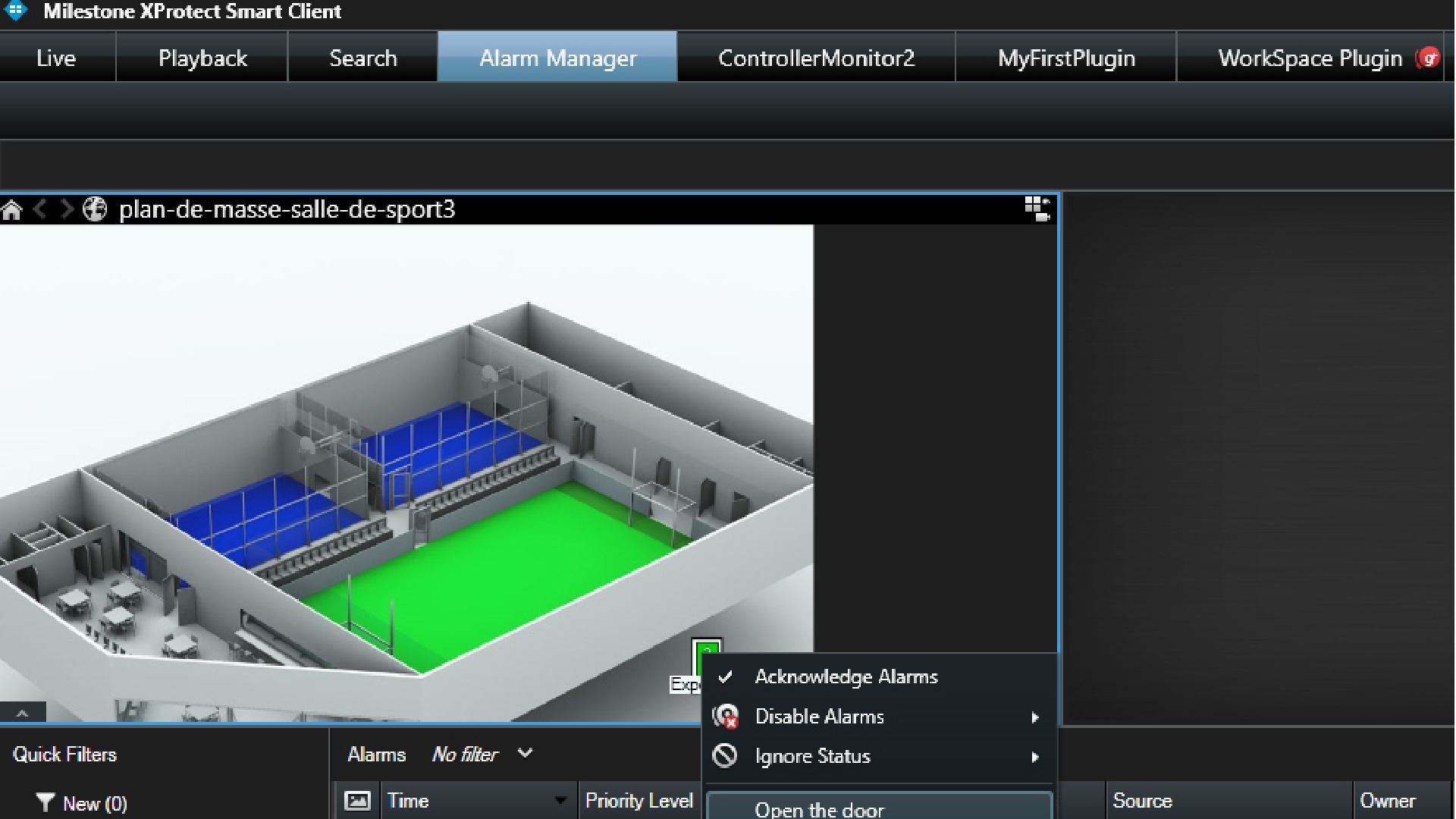
Task: Choose Disable Alarms menu entry
Action: click(880, 717)
